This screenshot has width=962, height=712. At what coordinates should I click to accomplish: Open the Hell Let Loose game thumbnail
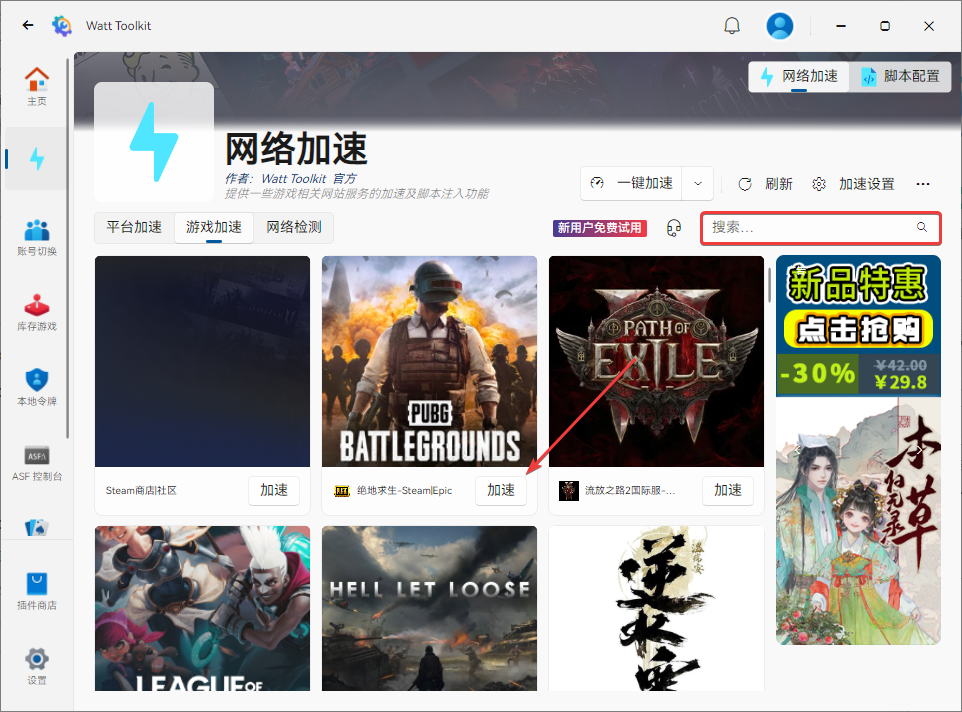[429, 608]
